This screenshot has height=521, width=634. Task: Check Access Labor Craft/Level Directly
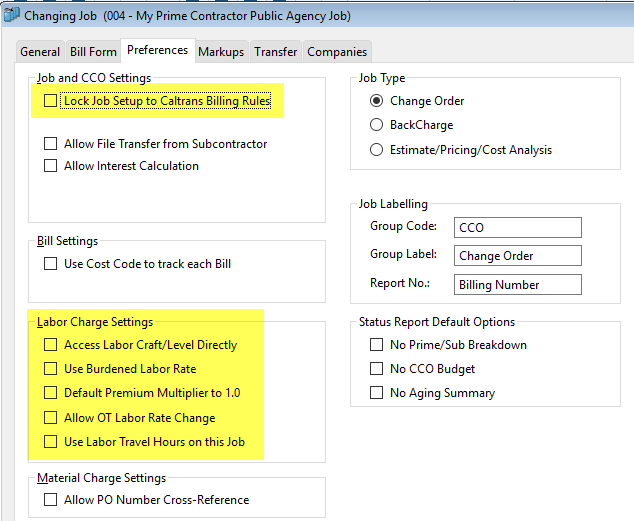[x=51, y=345]
